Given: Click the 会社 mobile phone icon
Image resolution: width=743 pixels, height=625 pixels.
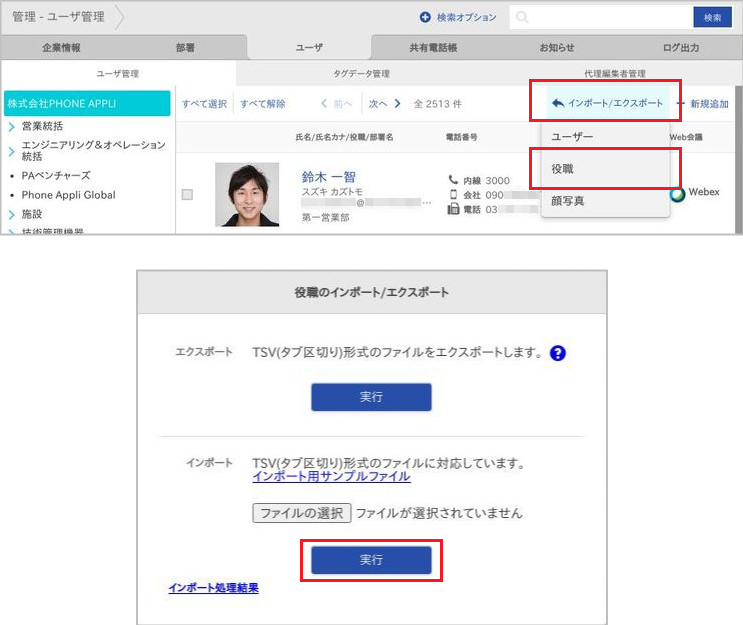Looking at the screenshot, I should [453, 194].
